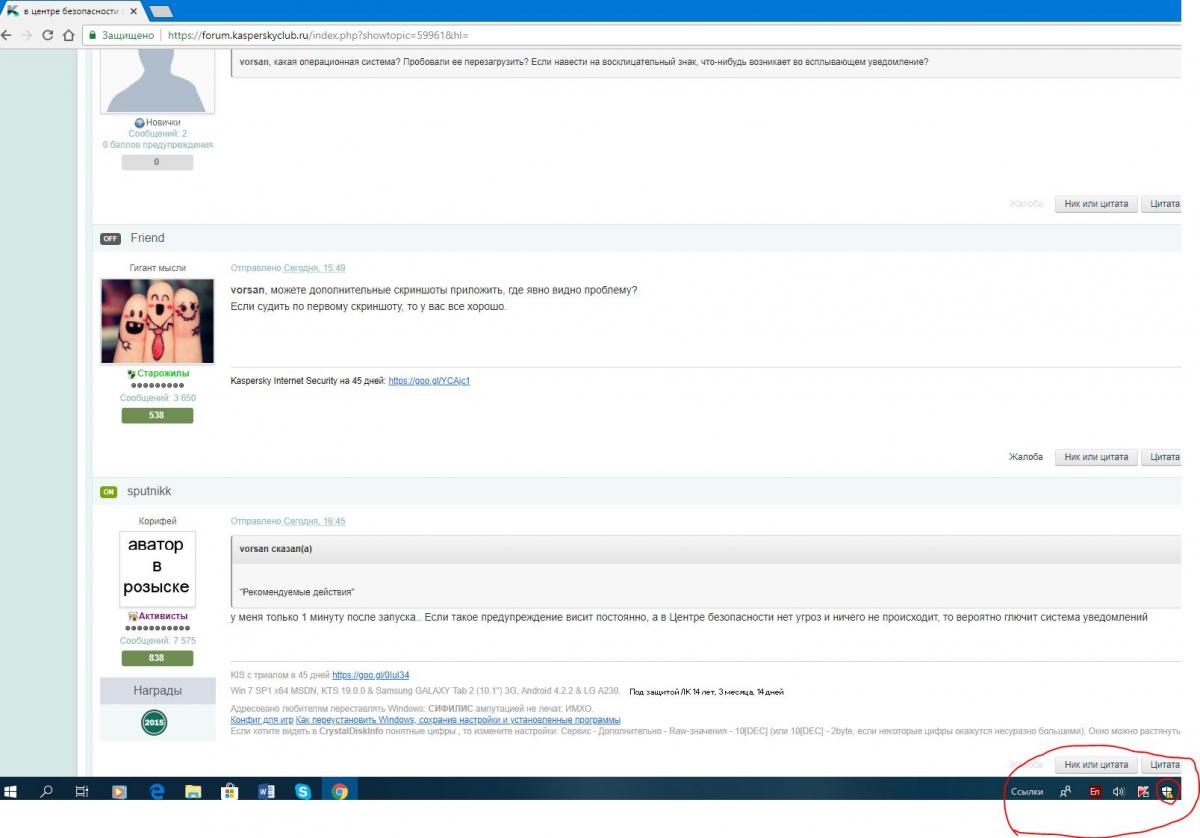Click 'Сообщений: 7 575' under sputnikk

point(157,641)
